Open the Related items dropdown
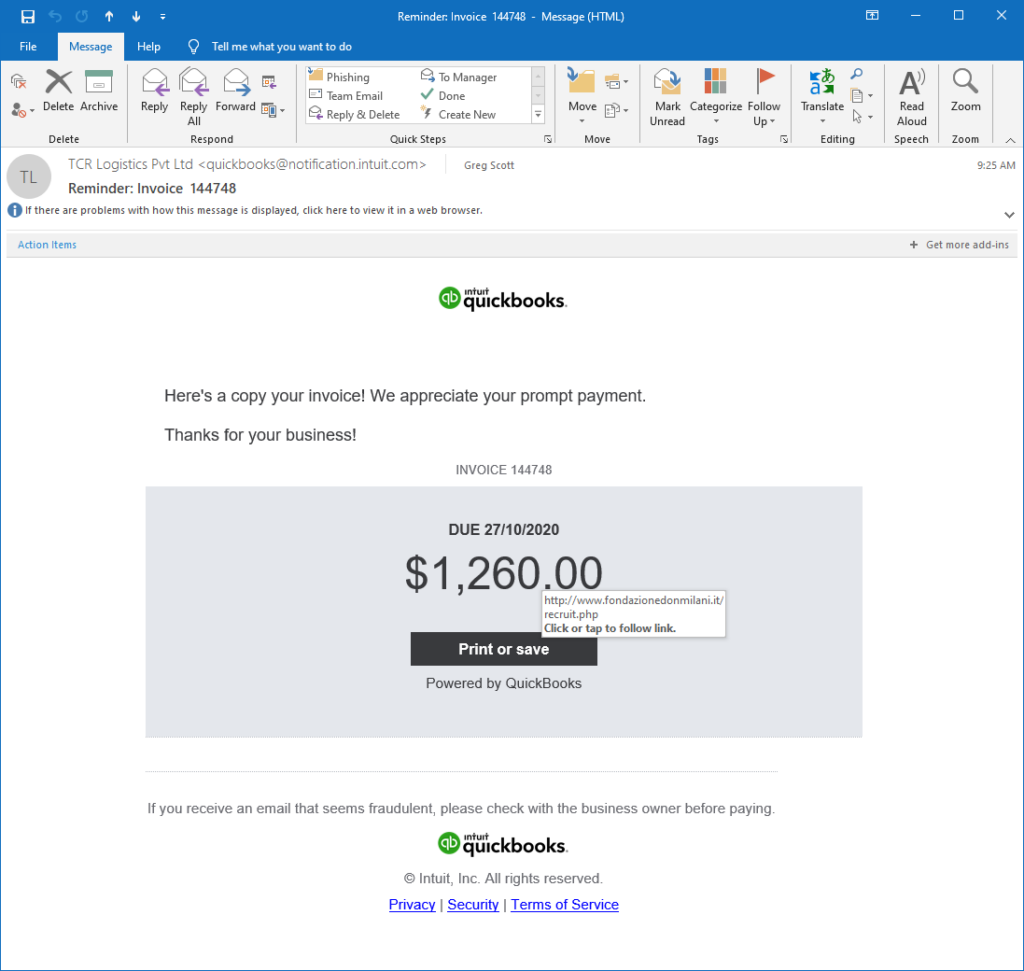Viewport: 1024px width, 971px height. click(861, 96)
